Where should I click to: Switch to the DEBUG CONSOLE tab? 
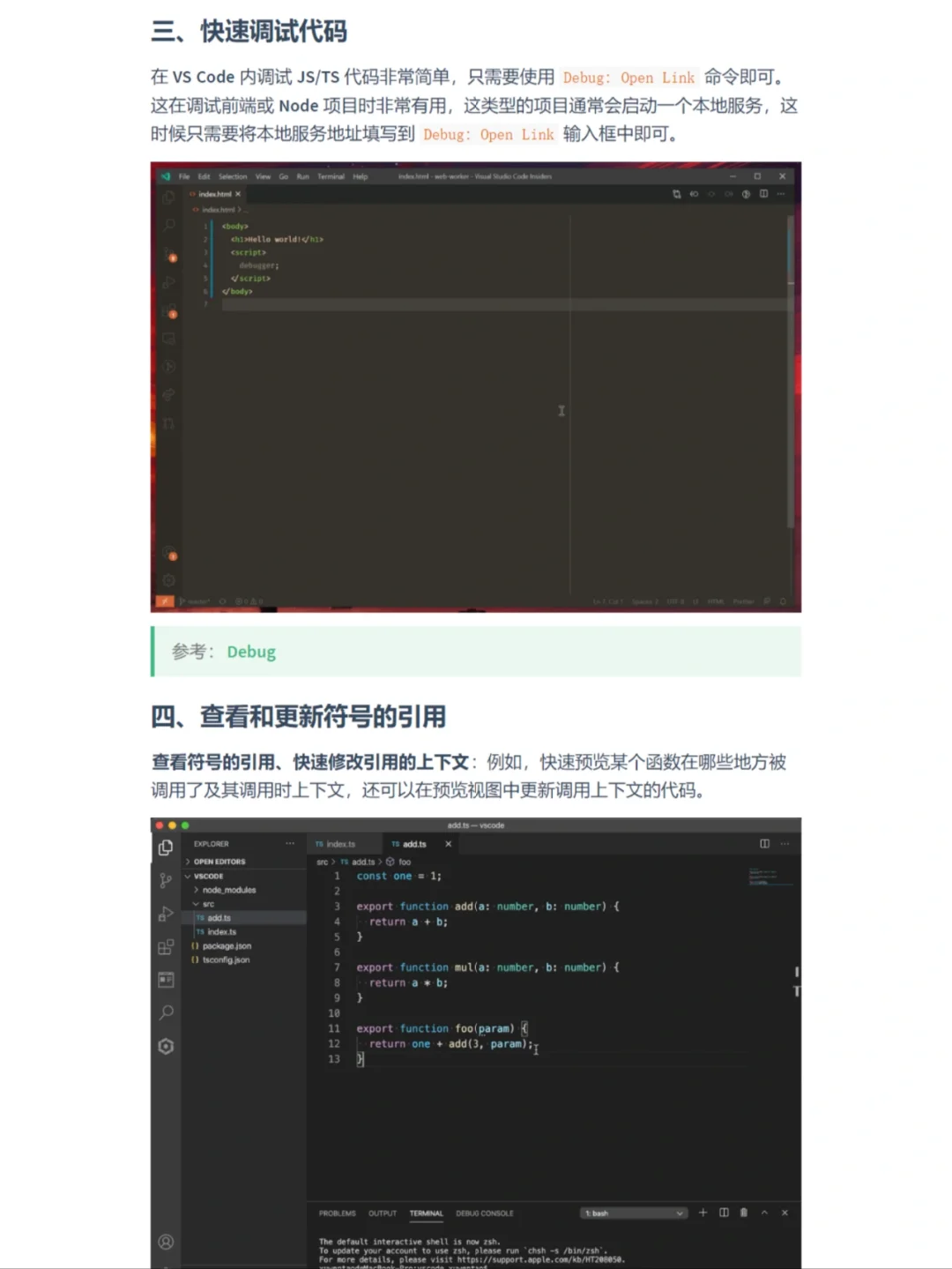pos(485,1213)
